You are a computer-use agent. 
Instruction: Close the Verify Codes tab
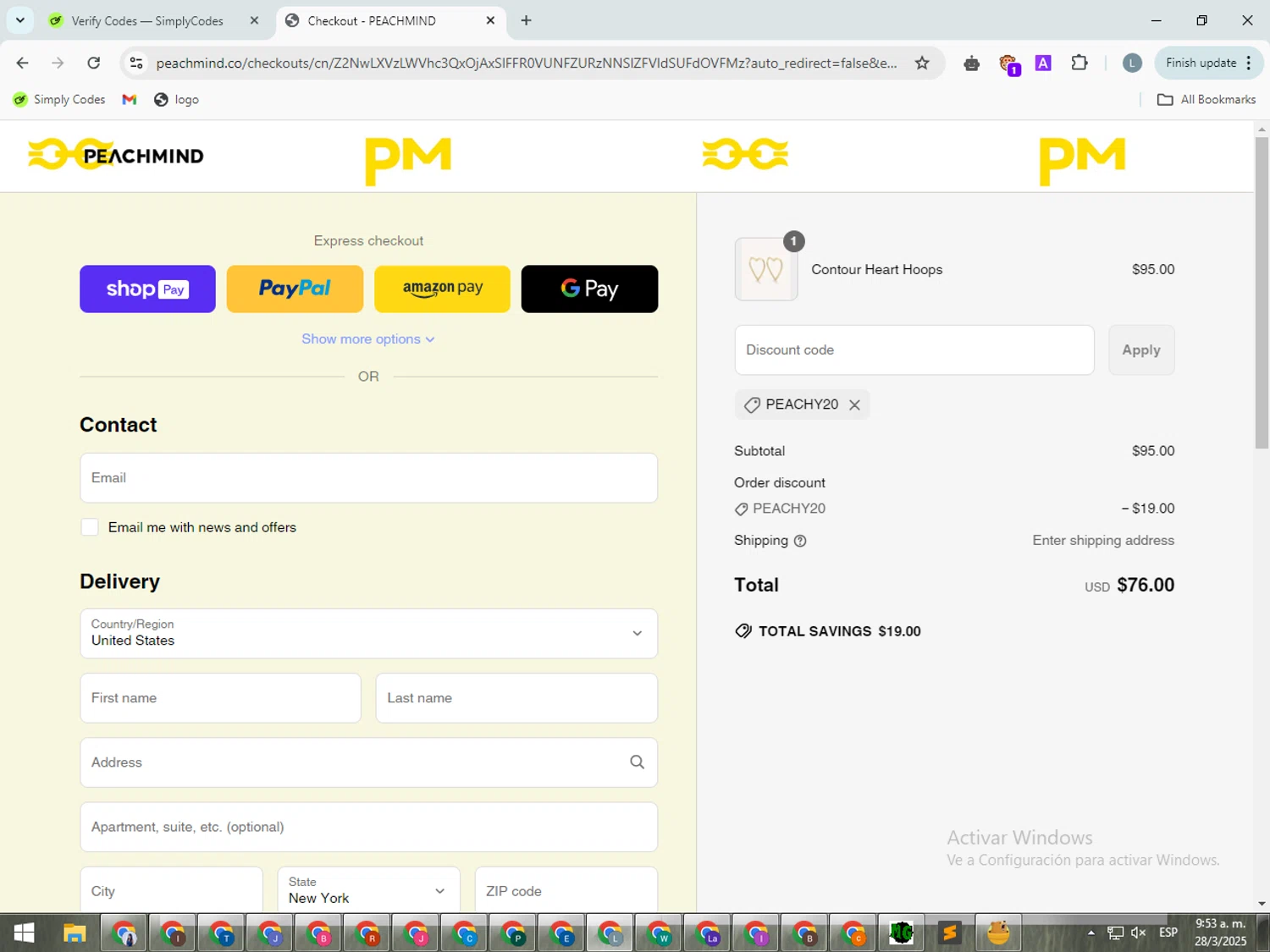point(254,20)
